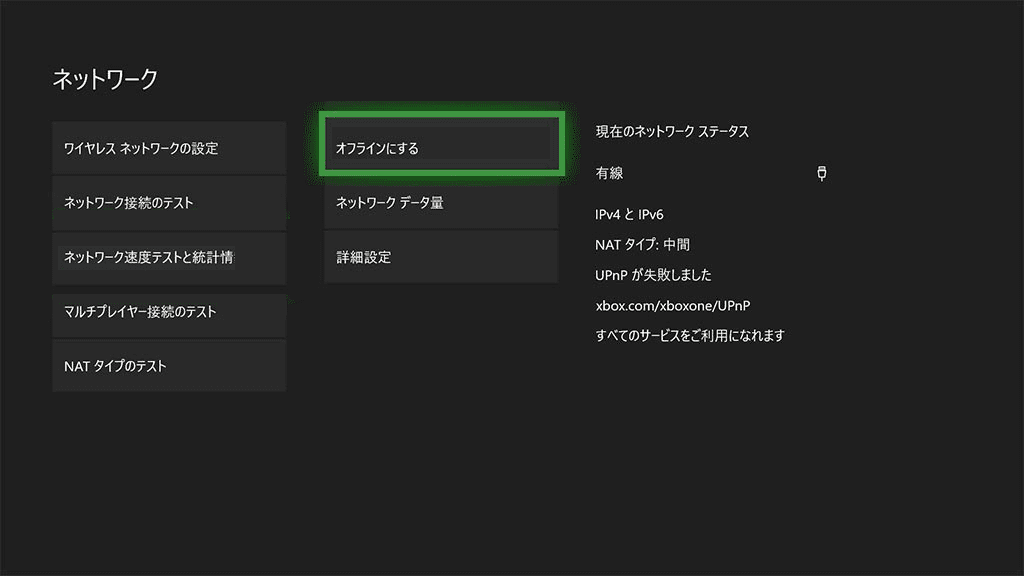Choose オフラインにする button

[x=441, y=144]
